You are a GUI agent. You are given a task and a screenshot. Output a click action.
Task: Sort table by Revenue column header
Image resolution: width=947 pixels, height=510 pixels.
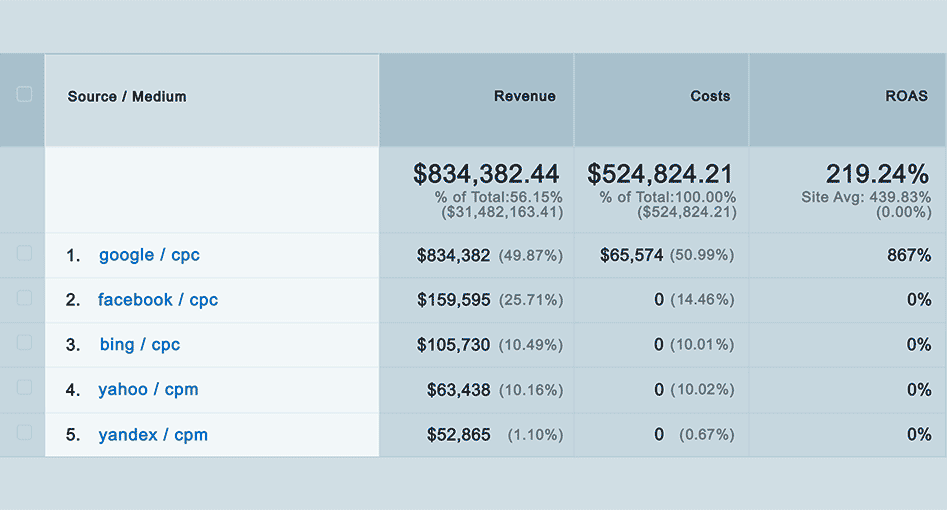click(x=524, y=97)
